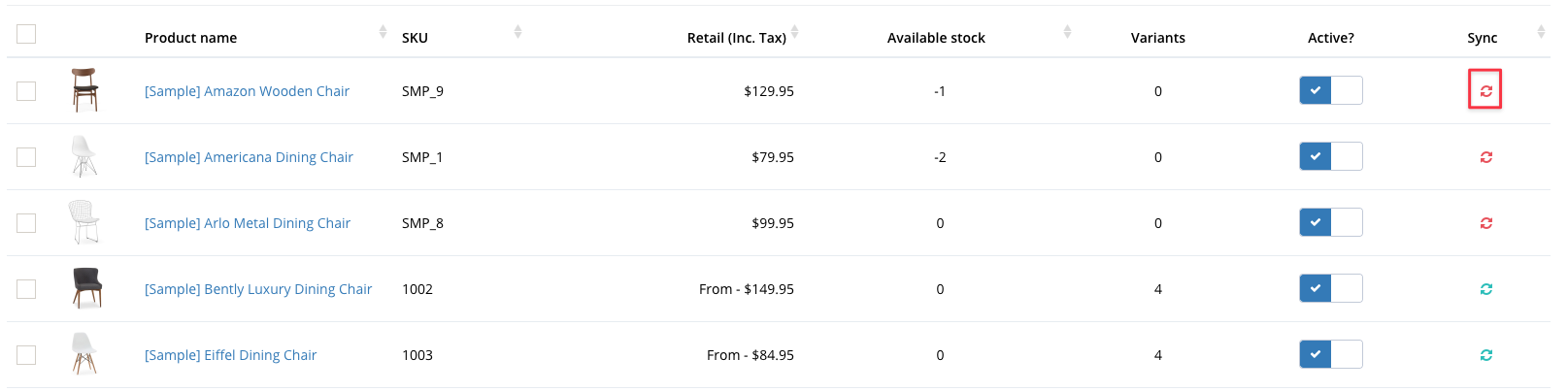This screenshot has width=1568, height=392.
Task: Tick the select-all checkbox in header
Action: 26,34
